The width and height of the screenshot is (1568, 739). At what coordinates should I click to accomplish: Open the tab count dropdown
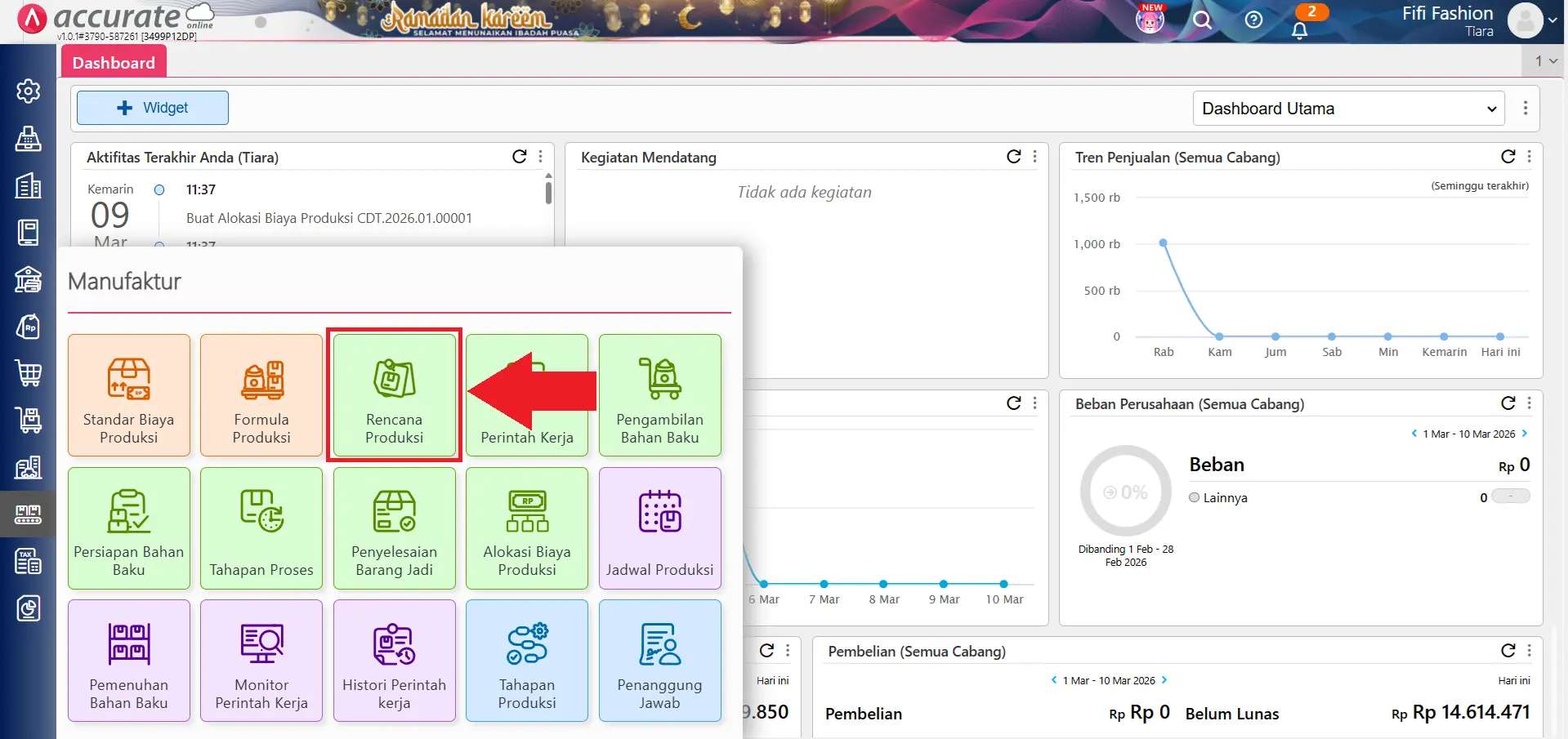tap(1545, 60)
